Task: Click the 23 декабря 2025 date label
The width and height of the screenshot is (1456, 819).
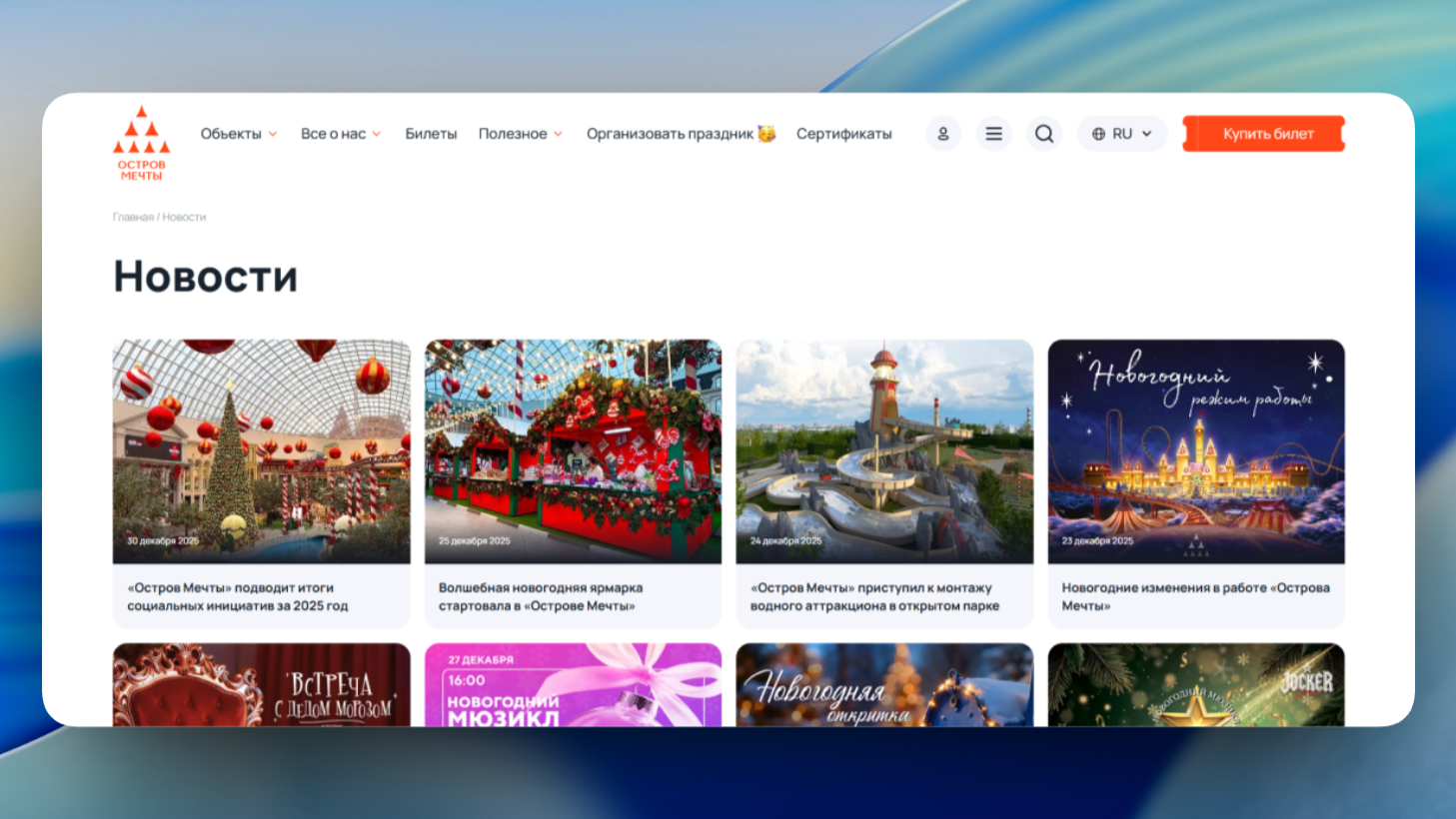Action: pyautogui.click(x=1097, y=540)
